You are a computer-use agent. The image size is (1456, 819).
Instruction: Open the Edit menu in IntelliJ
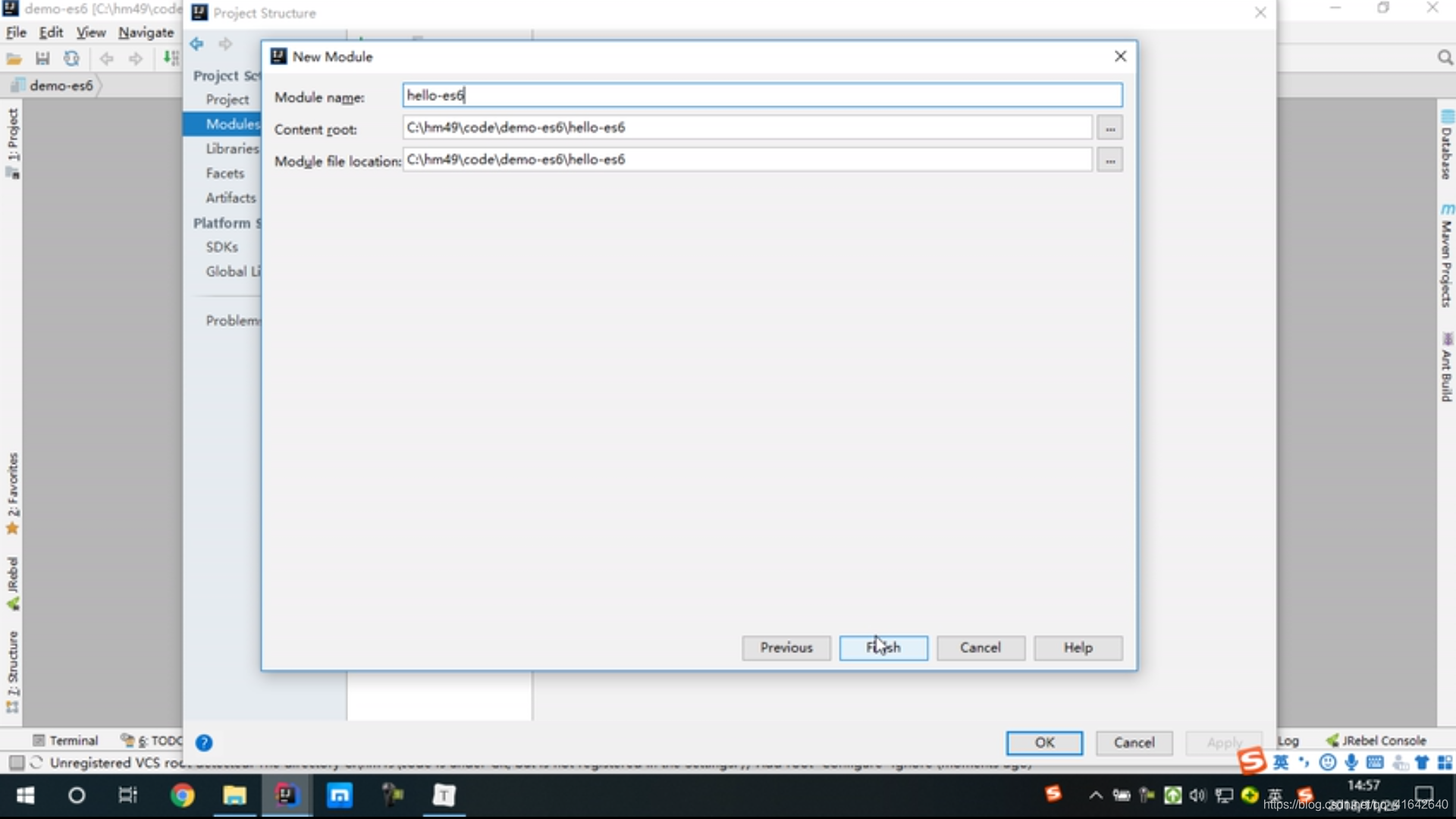(51, 33)
